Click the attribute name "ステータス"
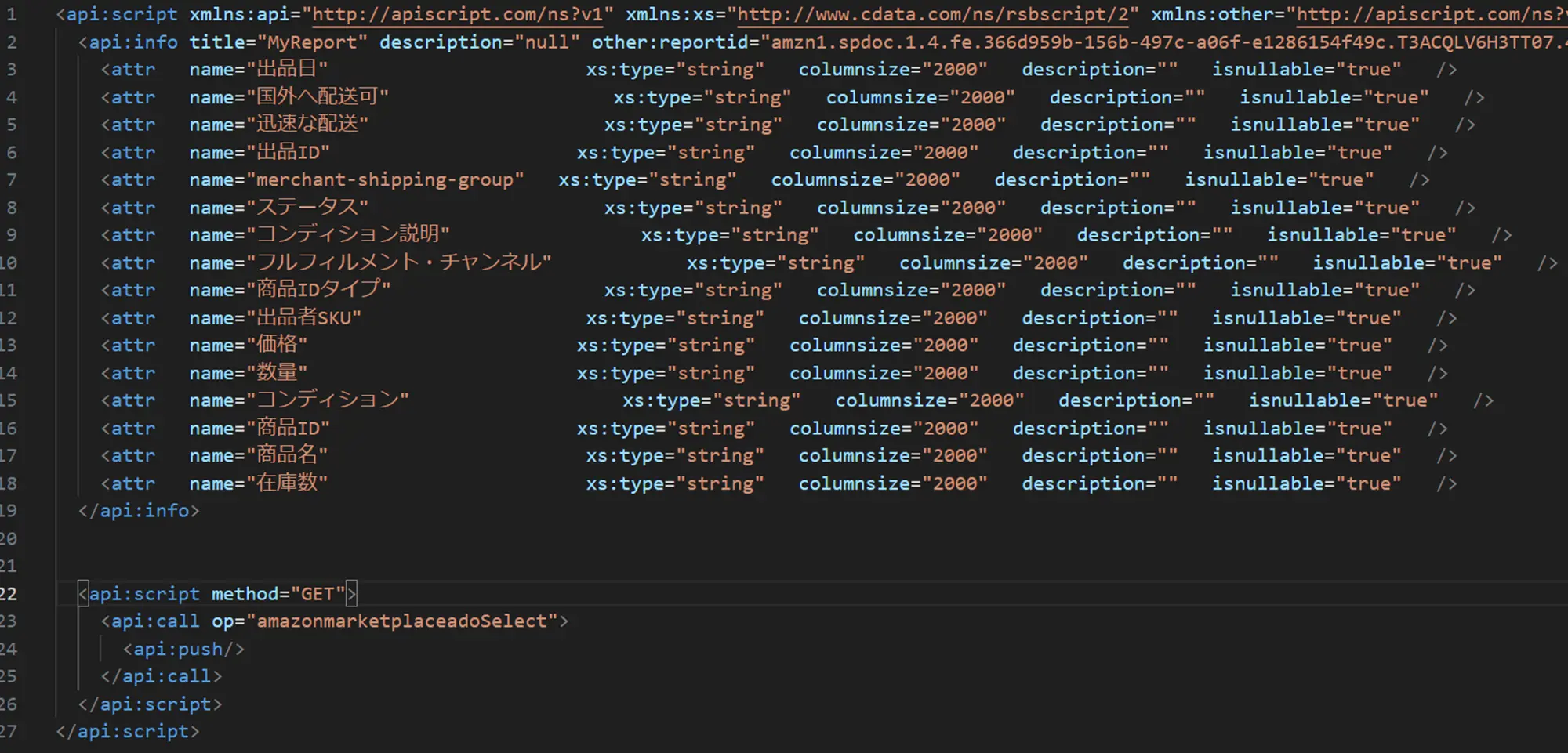The width and height of the screenshot is (1568, 753). [x=307, y=208]
